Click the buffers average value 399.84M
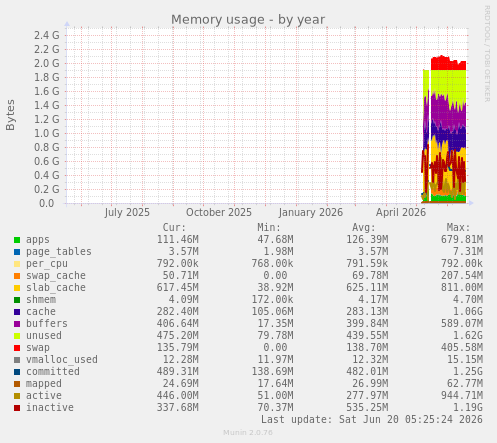The image size is (497, 443). point(367,324)
